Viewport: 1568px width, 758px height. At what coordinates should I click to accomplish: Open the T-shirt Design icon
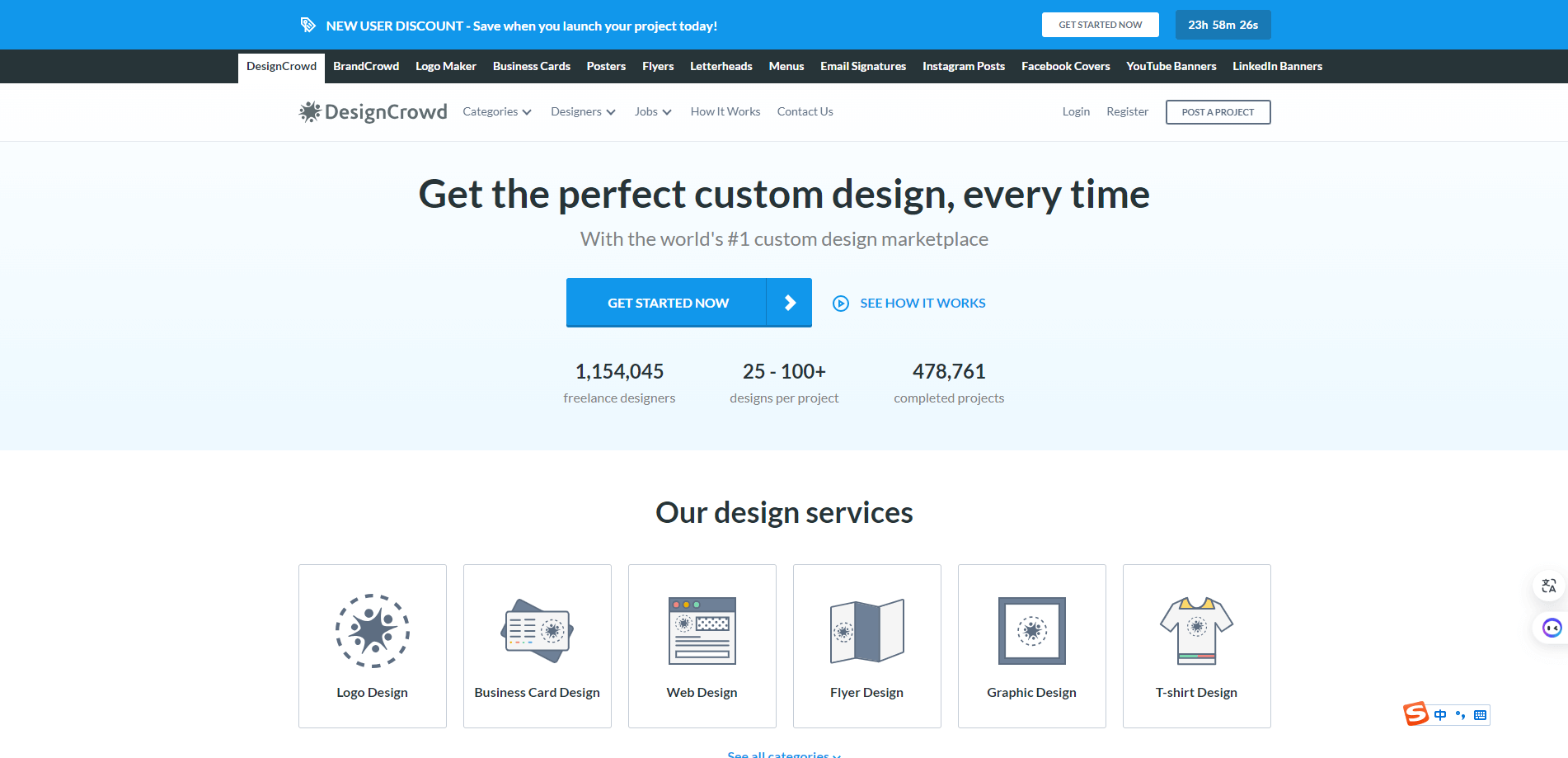click(x=1197, y=631)
